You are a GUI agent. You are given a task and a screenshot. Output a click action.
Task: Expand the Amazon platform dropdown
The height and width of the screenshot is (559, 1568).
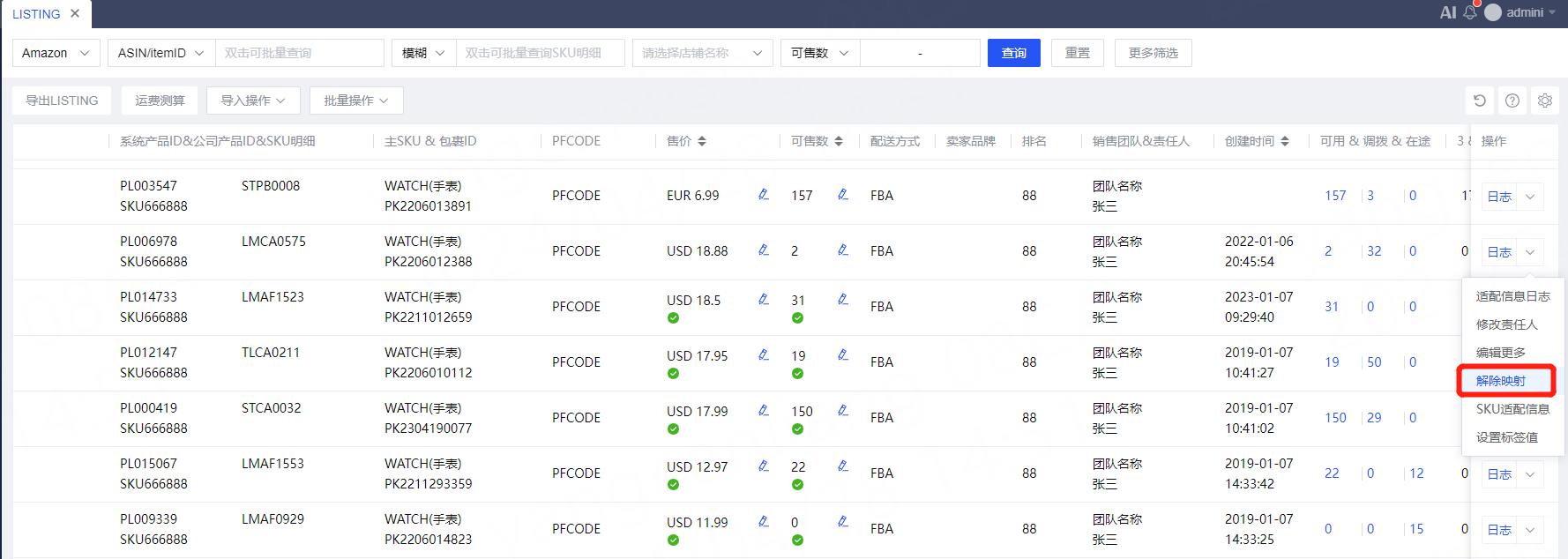pos(56,53)
